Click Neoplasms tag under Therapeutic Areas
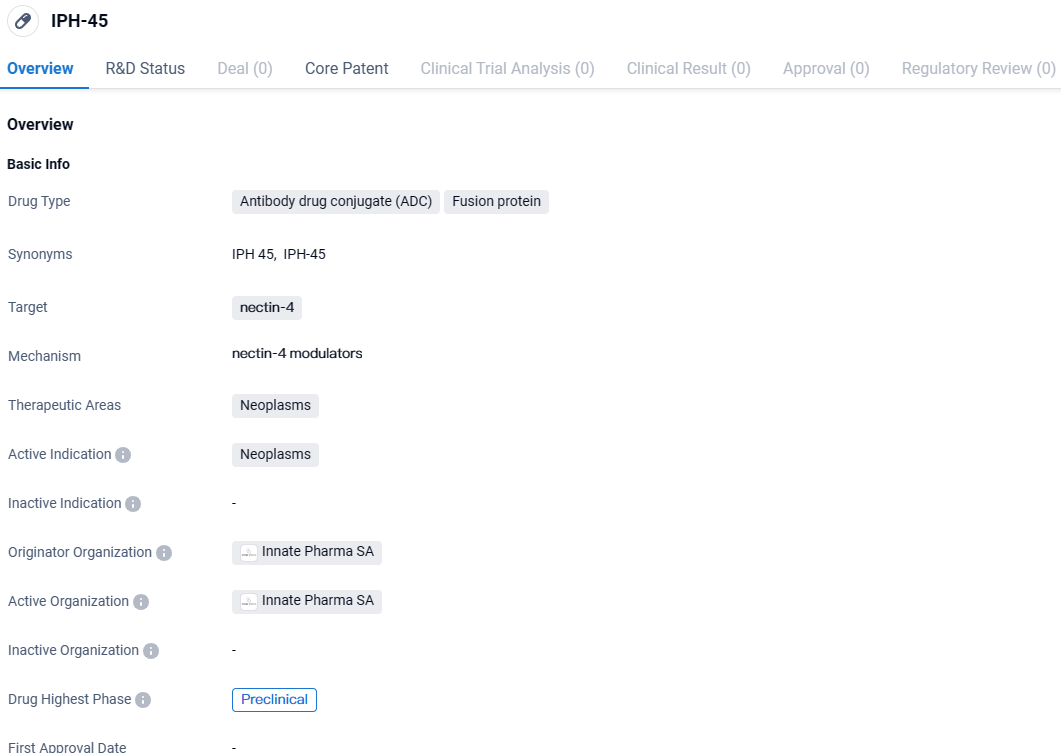 coord(275,406)
